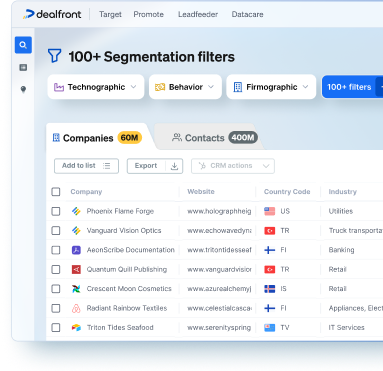
Task: Expand the Firmographic filter dropdown
Action: click(271, 87)
